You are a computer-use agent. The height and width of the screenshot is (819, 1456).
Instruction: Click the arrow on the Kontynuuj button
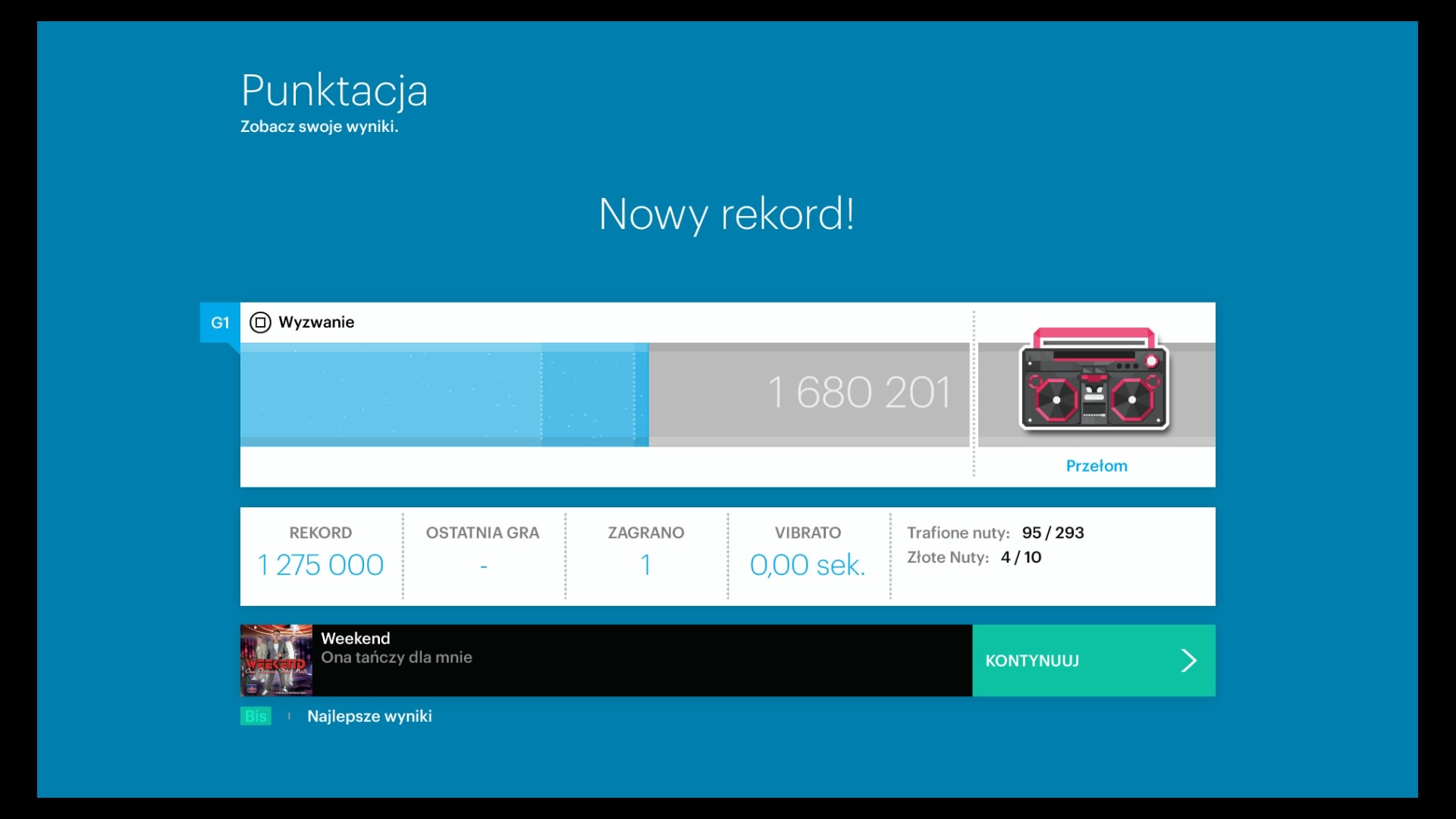point(1188,661)
